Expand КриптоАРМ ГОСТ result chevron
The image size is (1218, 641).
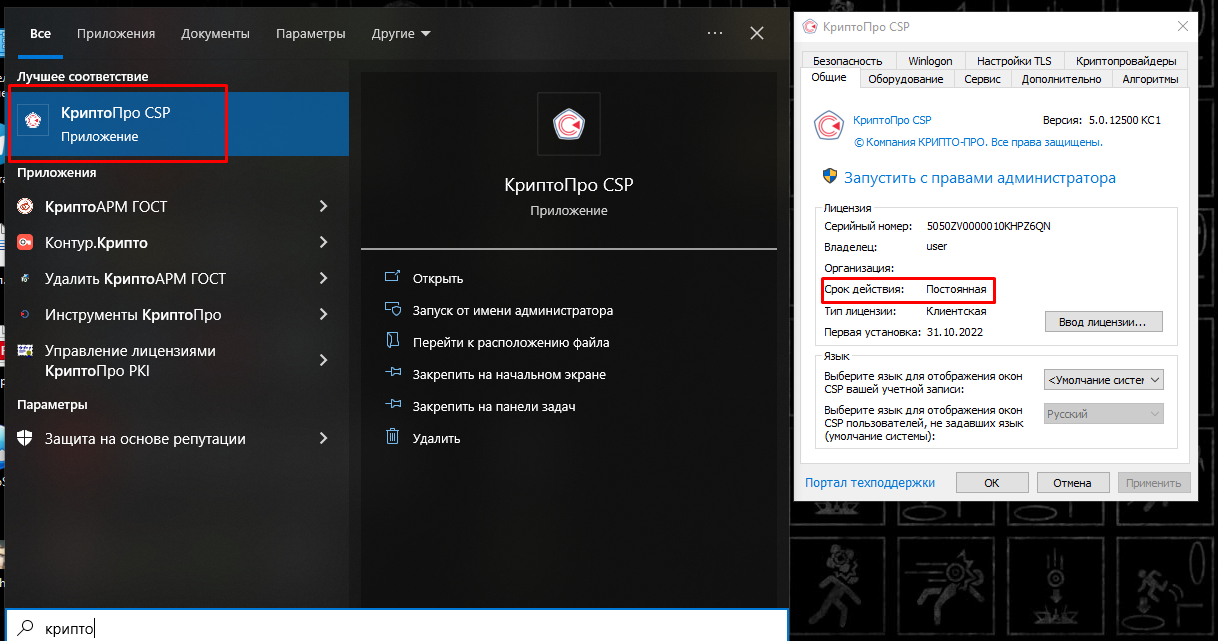click(323, 207)
